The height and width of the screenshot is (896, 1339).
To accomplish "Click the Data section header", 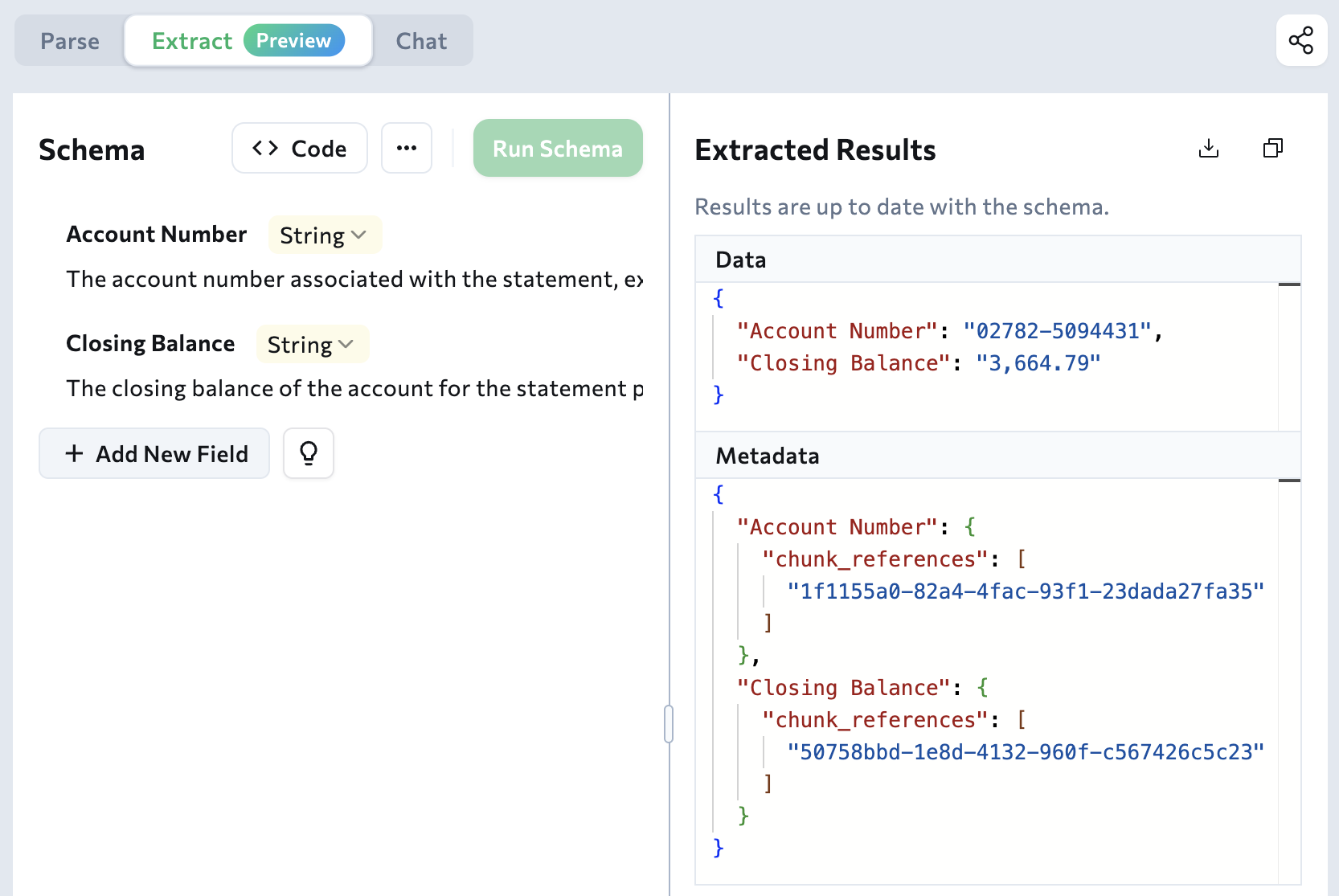I will click(x=998, y=260).
